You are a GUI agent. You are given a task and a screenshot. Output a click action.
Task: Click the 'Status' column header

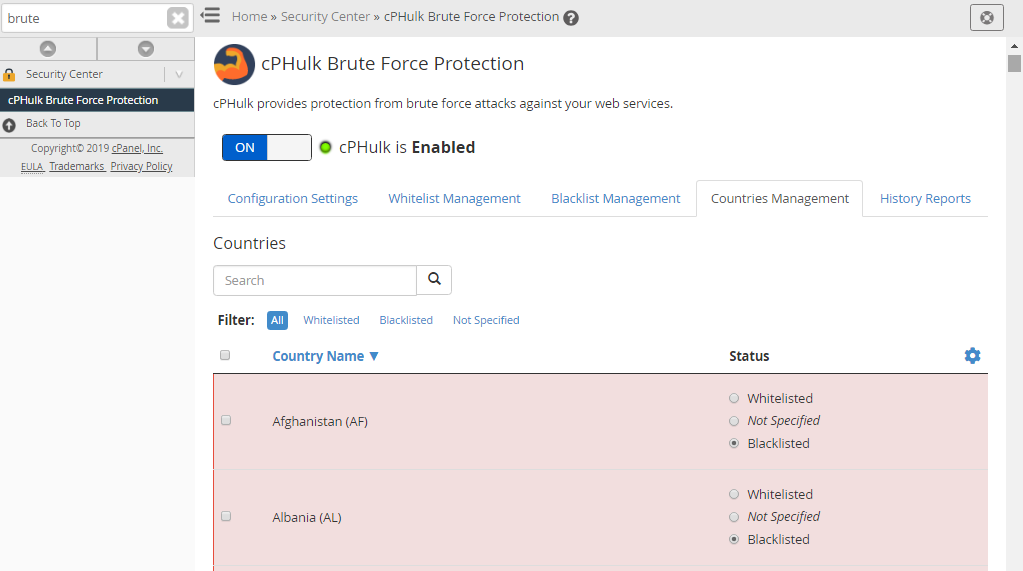pyautogui.click(x=749, y=356)
